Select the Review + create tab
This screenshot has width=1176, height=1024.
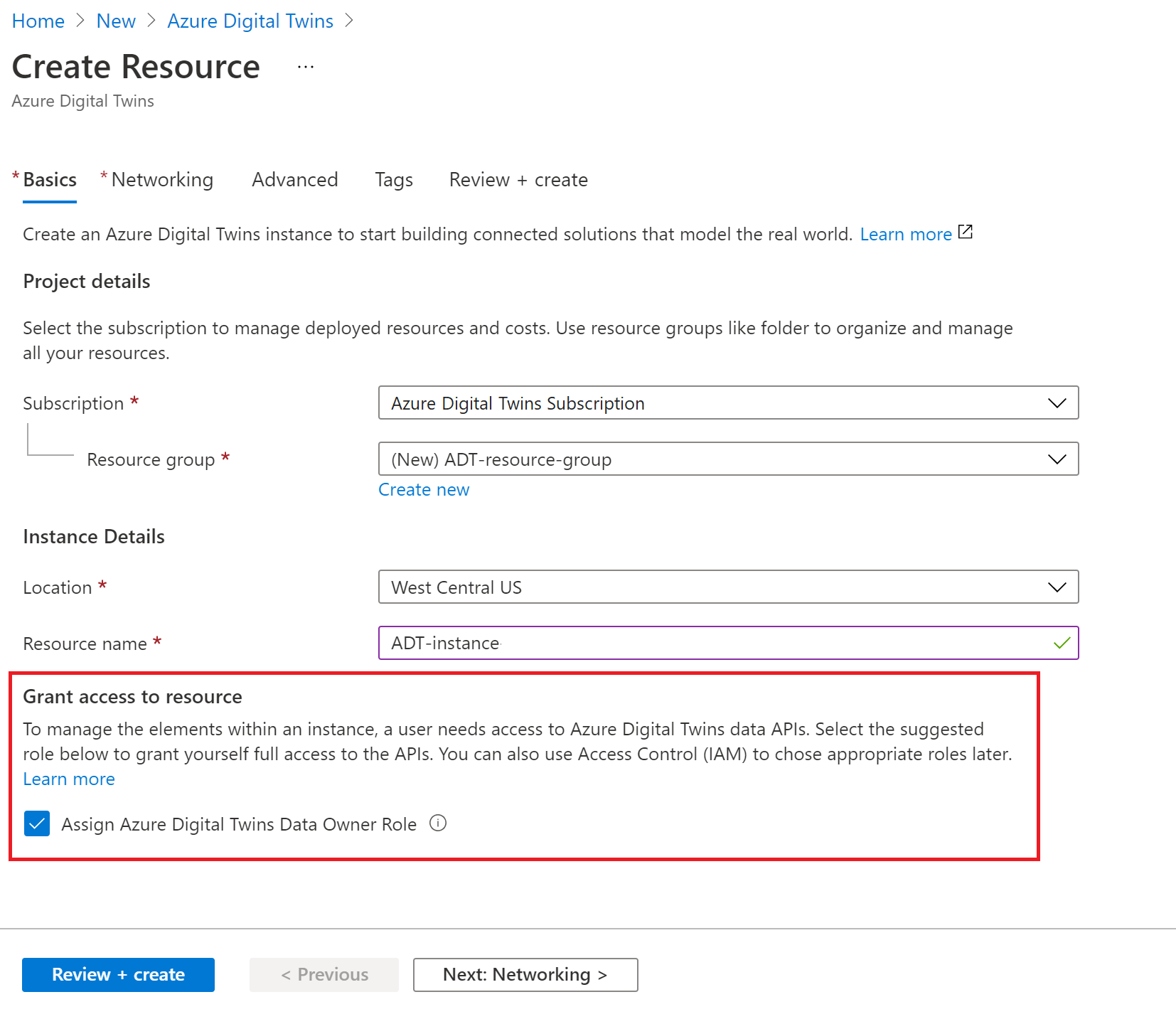pyautogui.click(x=518, y=180)
